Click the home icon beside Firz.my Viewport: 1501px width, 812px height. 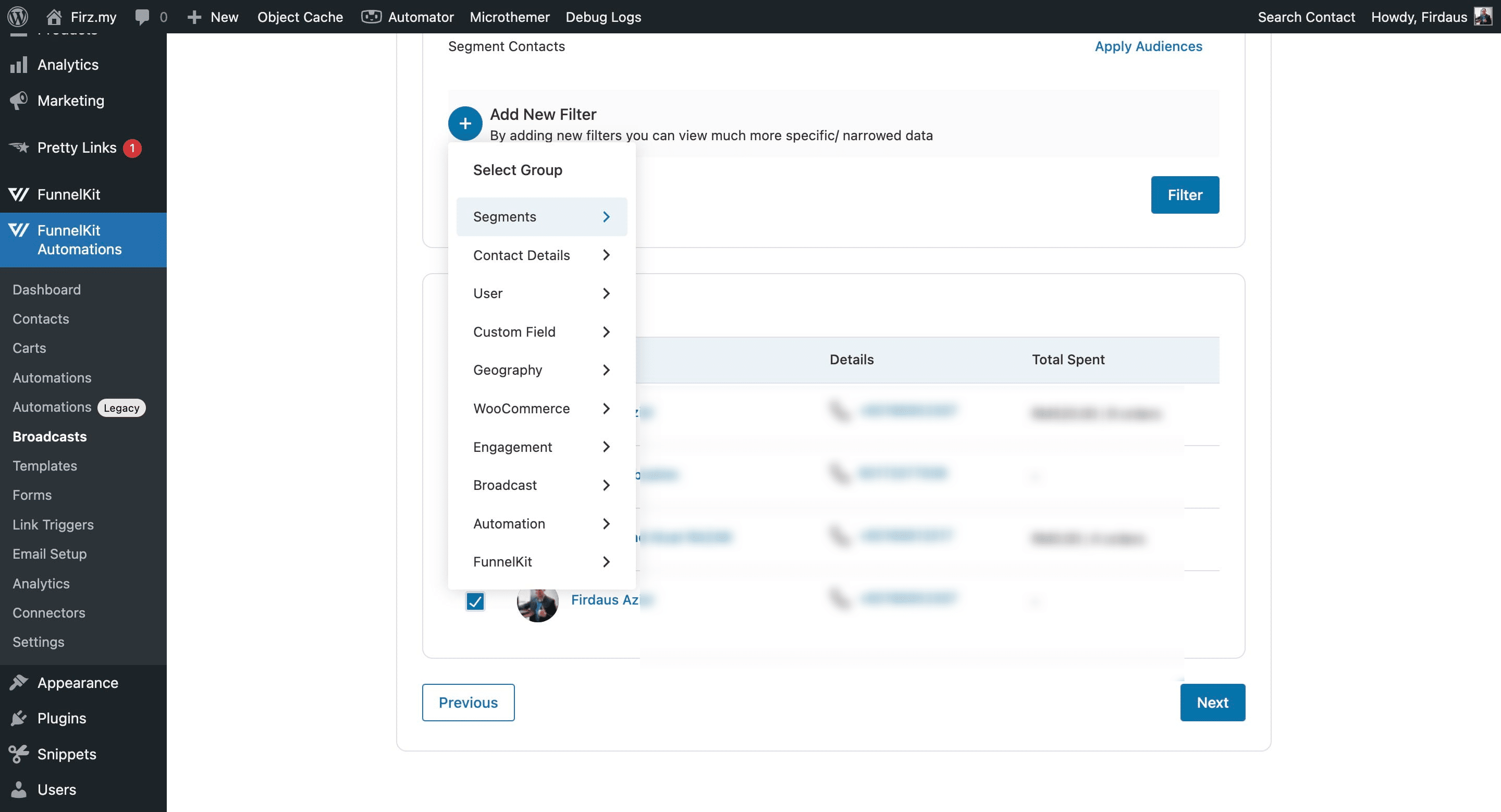click(x=54, y=17)
